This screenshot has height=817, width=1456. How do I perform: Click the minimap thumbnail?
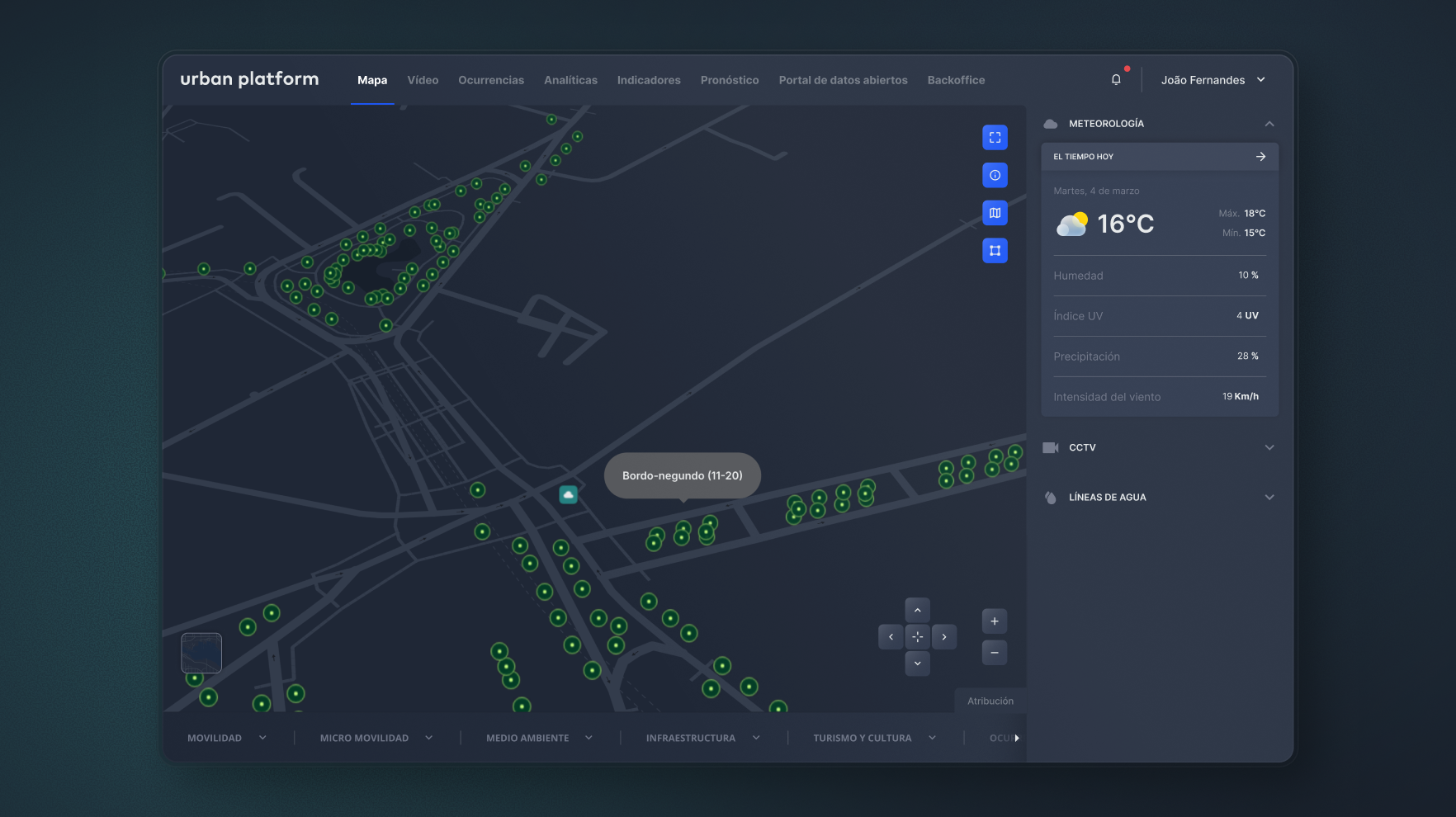click(201, 653)
